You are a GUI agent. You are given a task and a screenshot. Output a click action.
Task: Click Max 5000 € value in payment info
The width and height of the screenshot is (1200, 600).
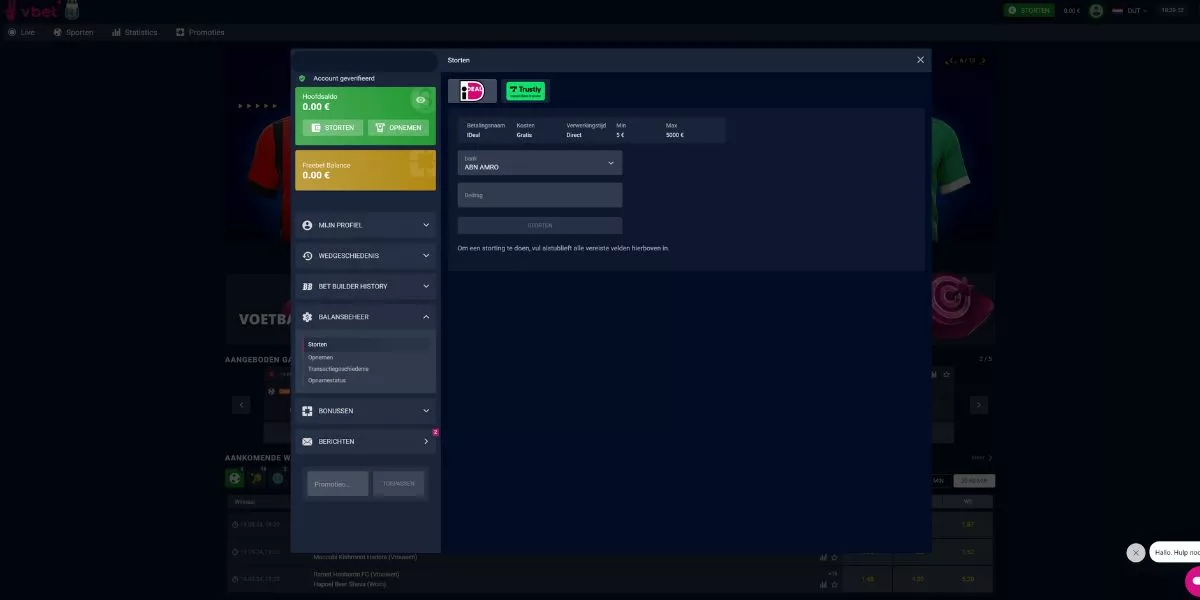675,134
